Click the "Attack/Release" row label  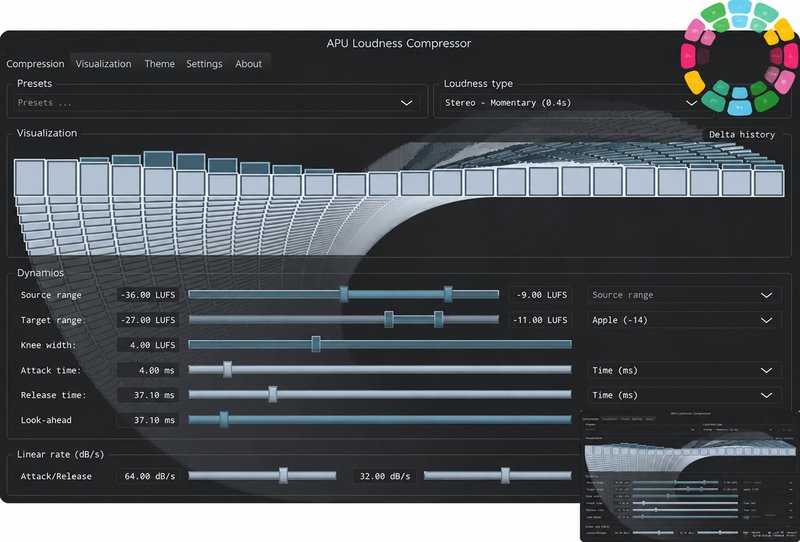pos(56,476)
